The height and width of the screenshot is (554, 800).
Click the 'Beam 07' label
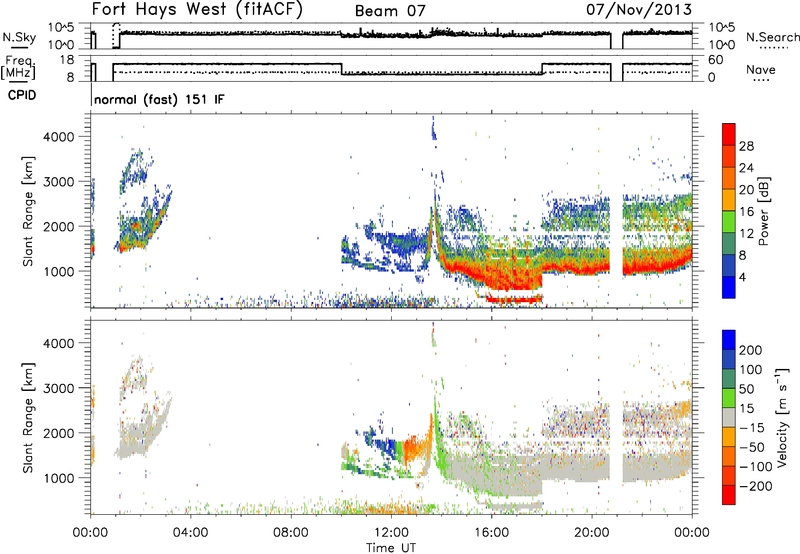[x=390, y=11]
